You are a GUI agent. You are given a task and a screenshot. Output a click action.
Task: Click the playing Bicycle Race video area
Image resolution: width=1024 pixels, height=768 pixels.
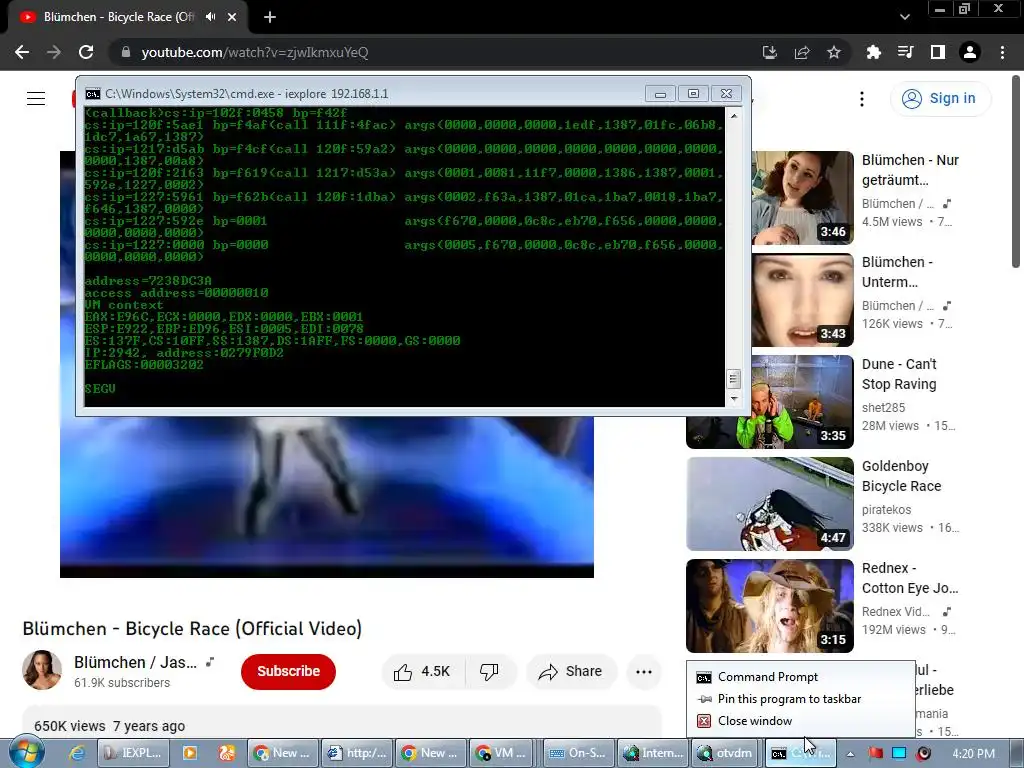click(327, 496)
